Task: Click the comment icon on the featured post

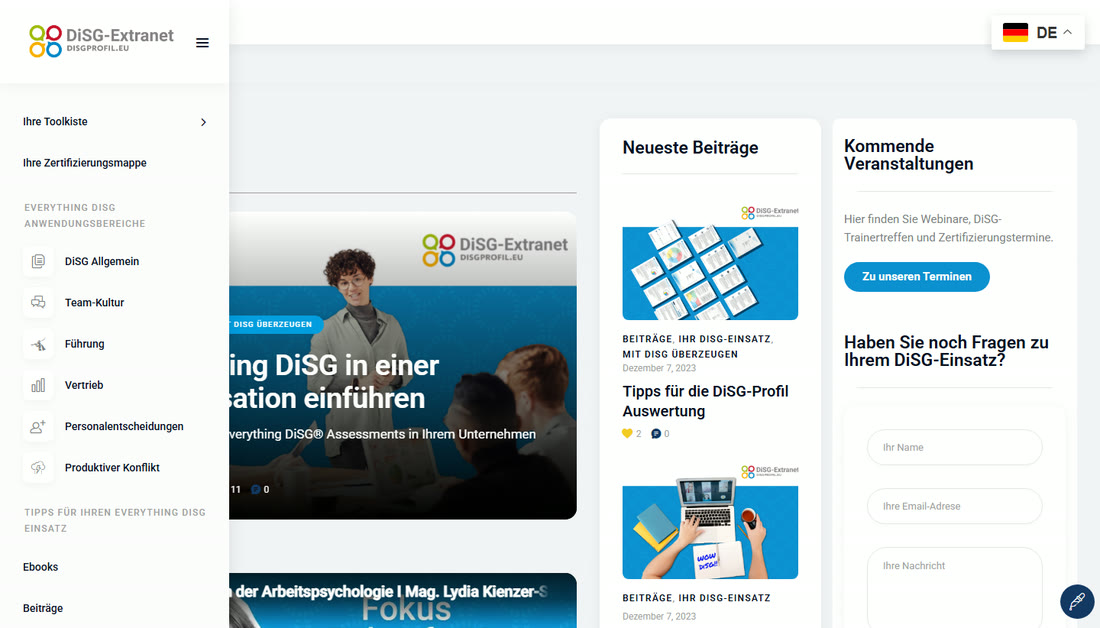Action: click(x=255, y=490)
